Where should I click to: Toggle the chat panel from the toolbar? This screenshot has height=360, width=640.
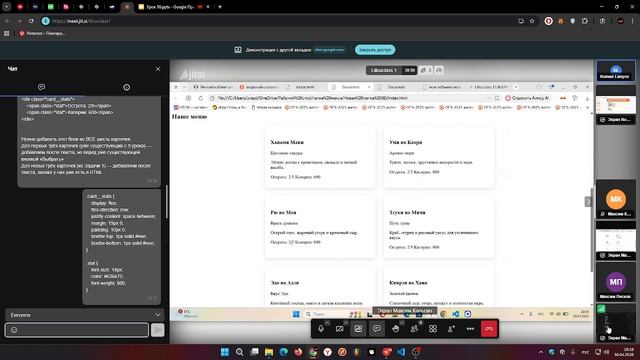click(x=377, y=329)
